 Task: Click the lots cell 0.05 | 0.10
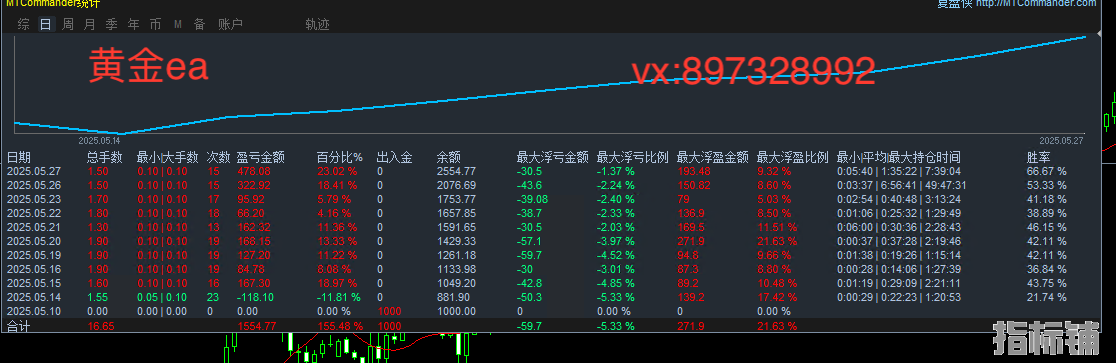tap(162, 298)
